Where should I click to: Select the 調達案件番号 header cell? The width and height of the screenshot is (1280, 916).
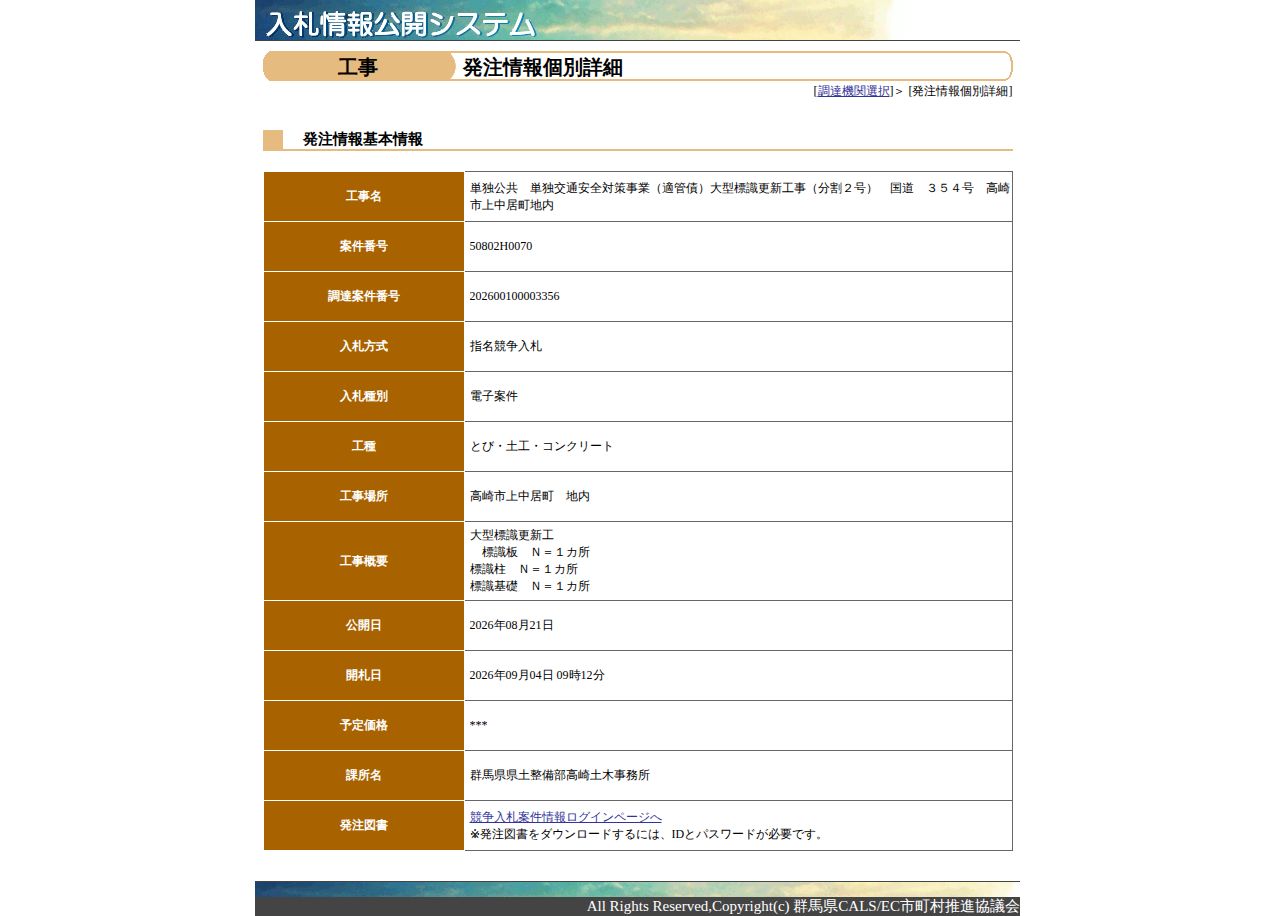pos(364,296)
